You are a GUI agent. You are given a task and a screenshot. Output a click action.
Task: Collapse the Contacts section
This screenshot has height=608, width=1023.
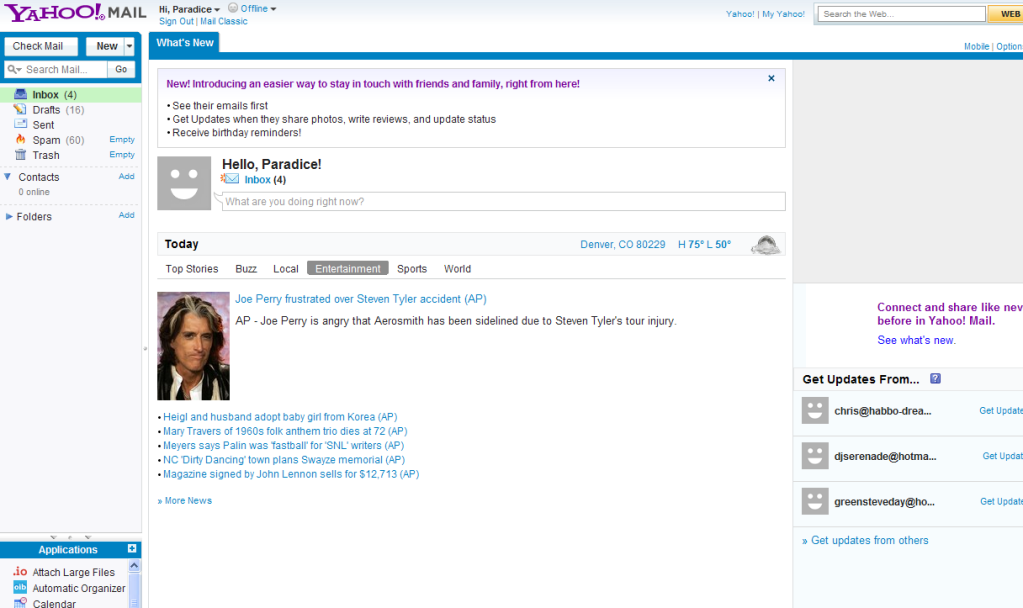click(8, 177)
